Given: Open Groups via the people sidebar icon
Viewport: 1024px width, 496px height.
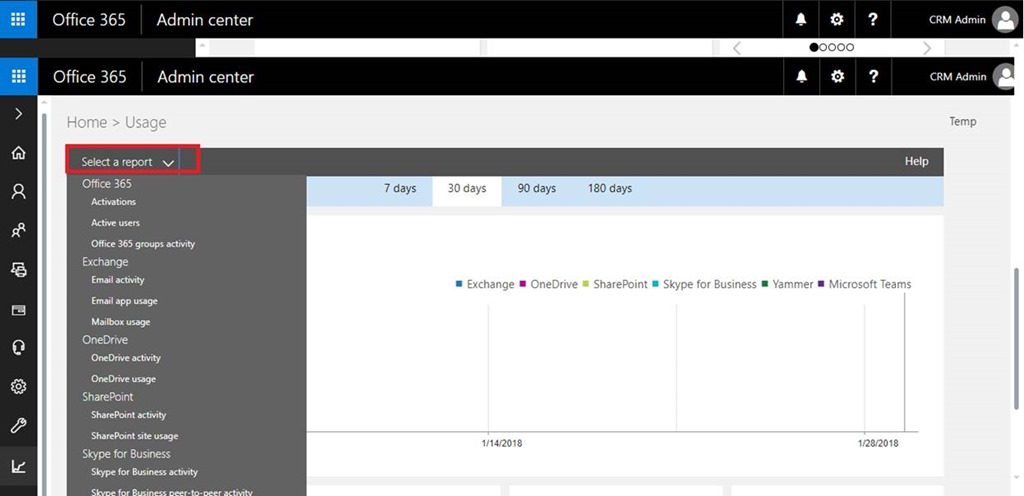Looking at the screenshot, I should click(x=18, y=231).
